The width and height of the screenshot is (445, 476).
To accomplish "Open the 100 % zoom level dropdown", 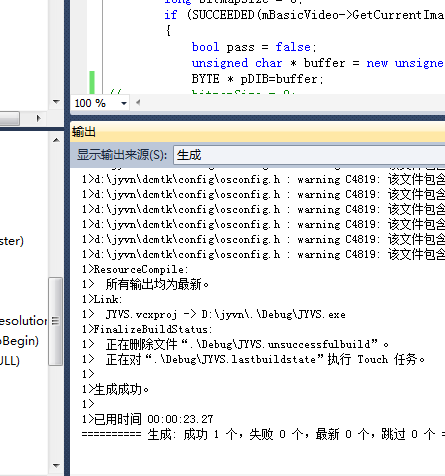I will 124,103.
